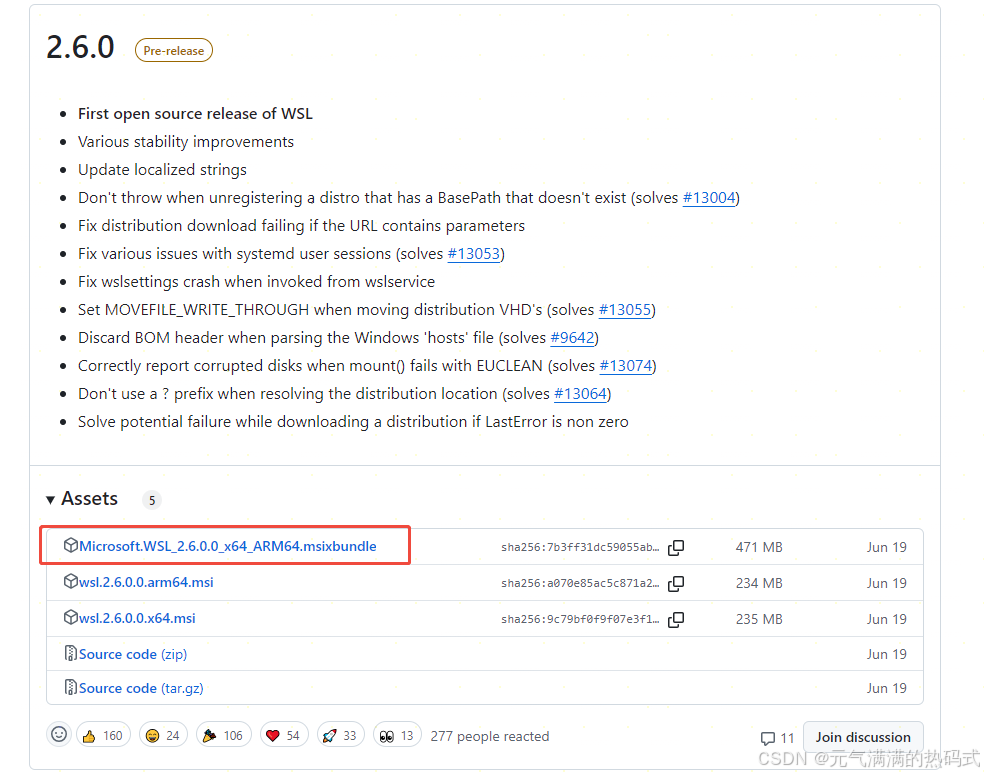The height and width of the screenshot is (776, 984).
Task: Copy sha256 hash of msixbundle asset
Action: click(676, 548)
